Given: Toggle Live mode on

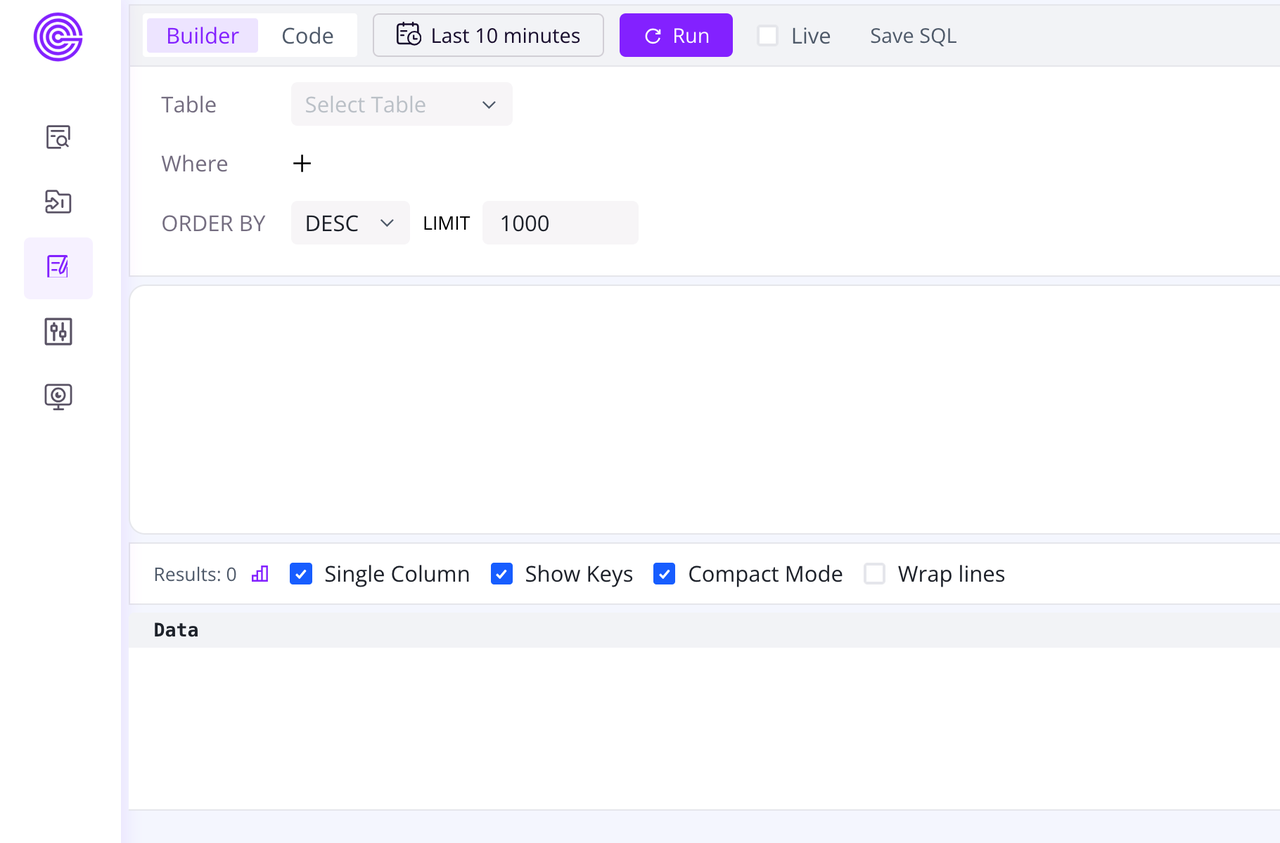Looking at the screenshot, I should click(x=768, y=34).
